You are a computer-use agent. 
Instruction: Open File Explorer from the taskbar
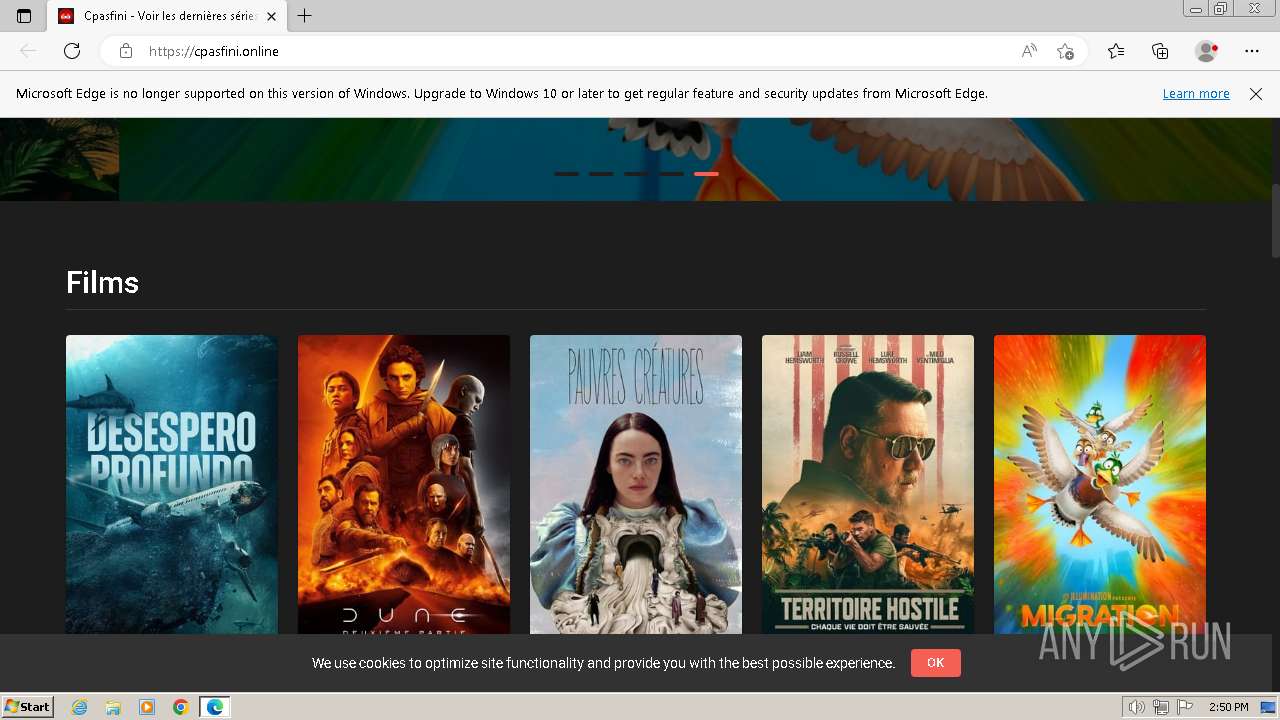click(113, 707)
